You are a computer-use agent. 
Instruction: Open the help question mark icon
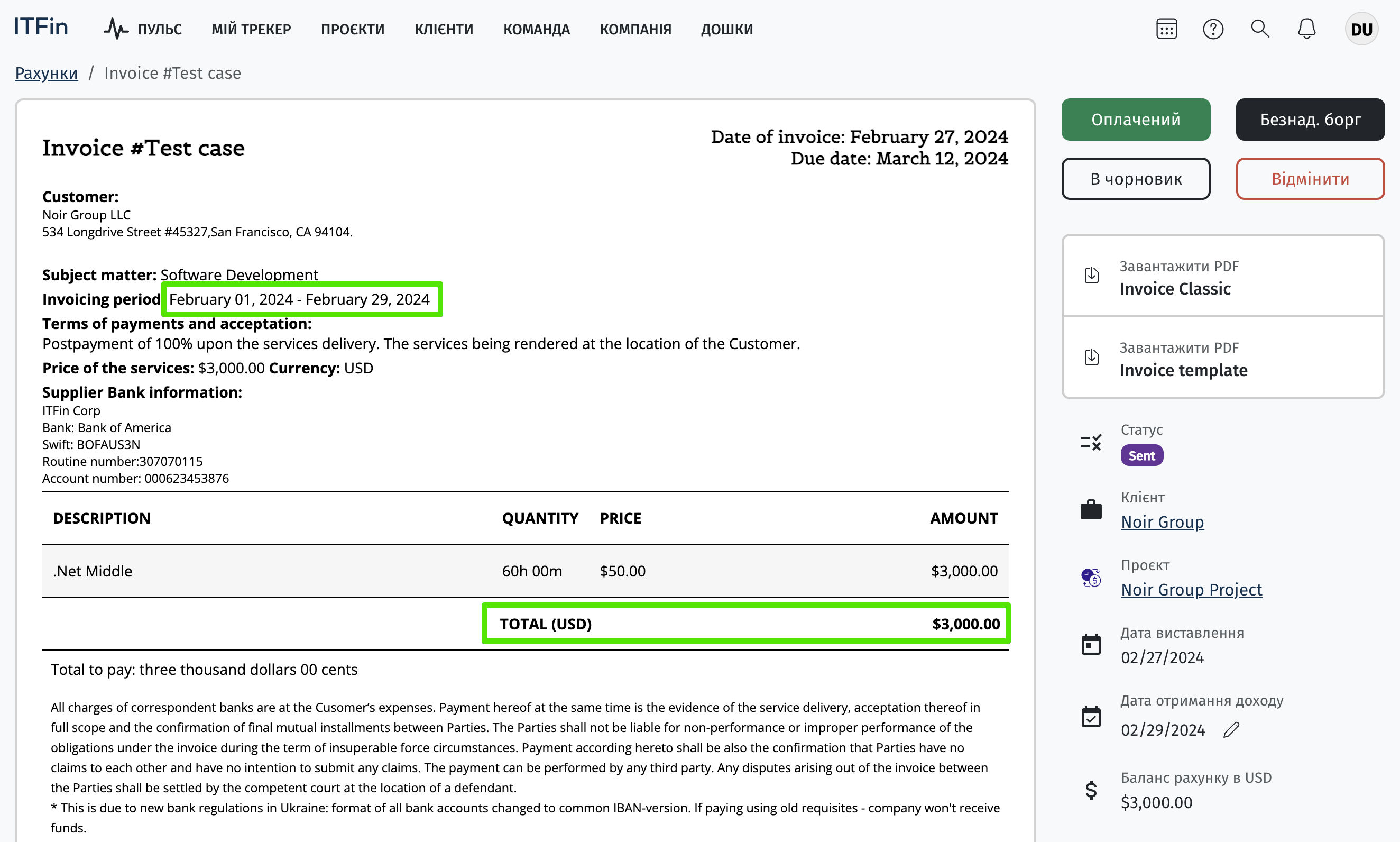click(x=1213, y=29)
